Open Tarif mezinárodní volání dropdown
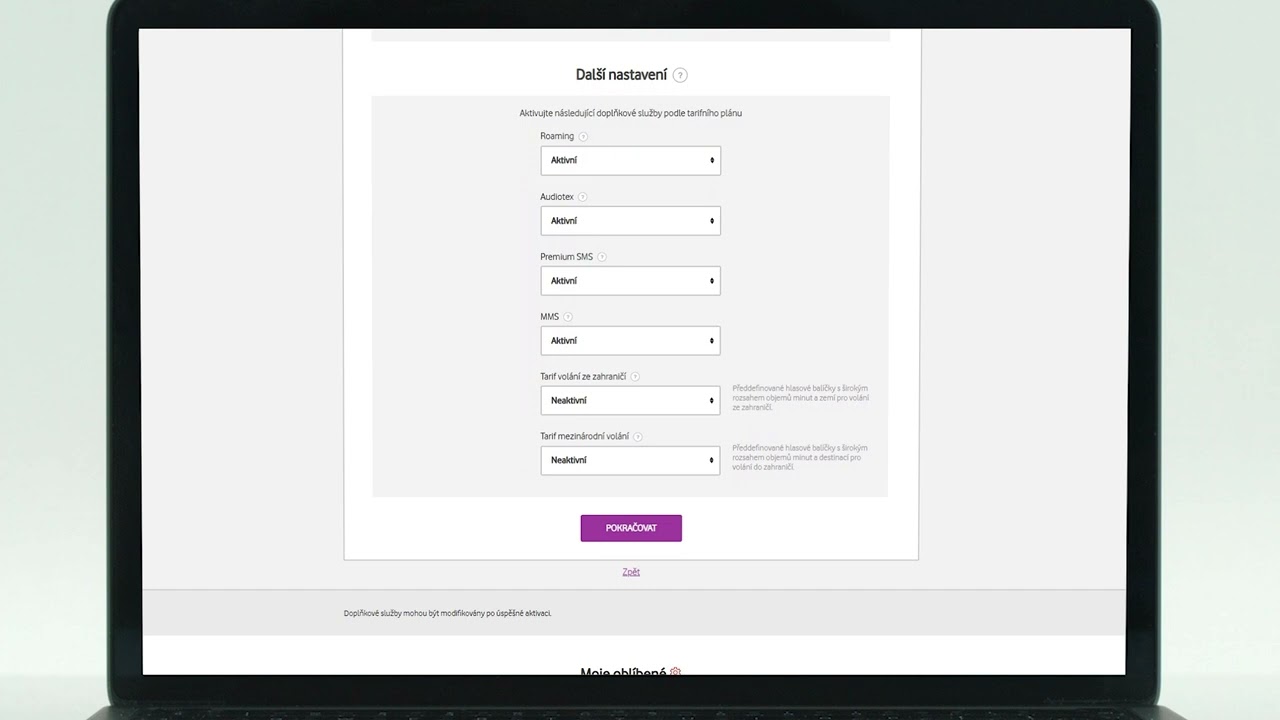 630,460
